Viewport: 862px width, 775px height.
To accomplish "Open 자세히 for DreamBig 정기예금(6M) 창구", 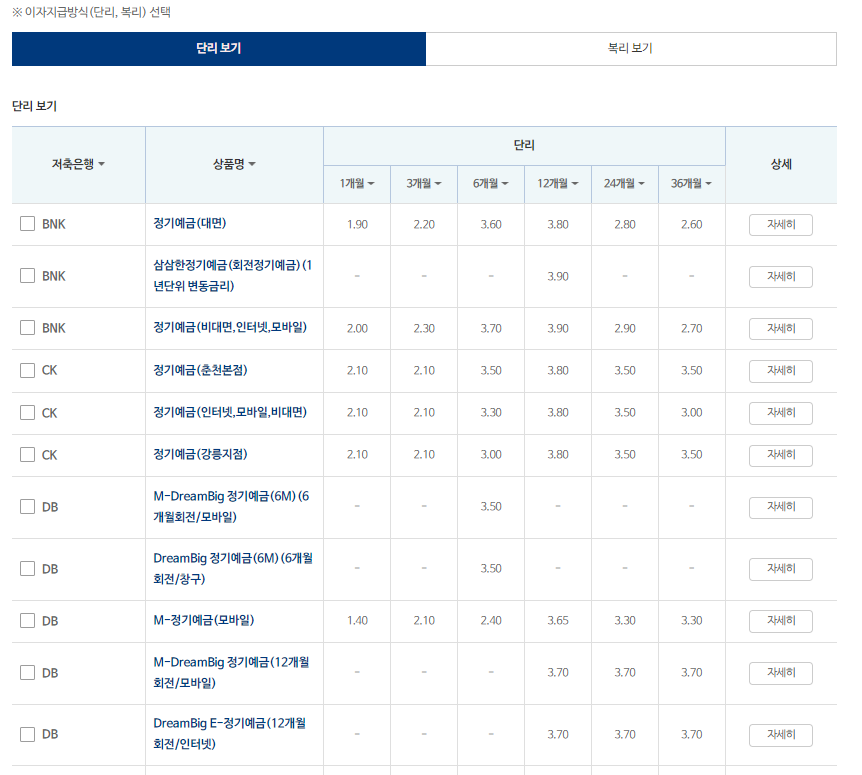I will (780, 569).
